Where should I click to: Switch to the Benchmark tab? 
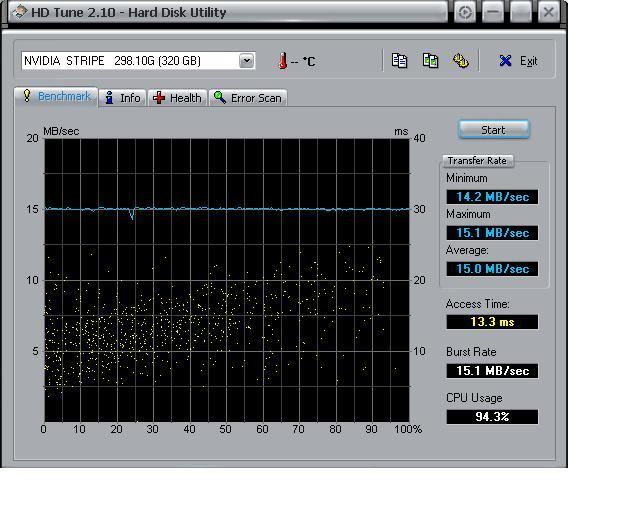[x=56, y=97]
